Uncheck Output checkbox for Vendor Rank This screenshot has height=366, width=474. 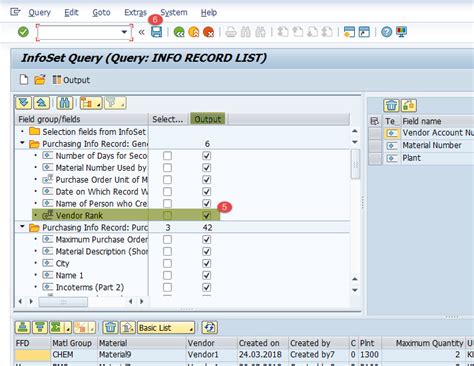click(x=207, y=215)
